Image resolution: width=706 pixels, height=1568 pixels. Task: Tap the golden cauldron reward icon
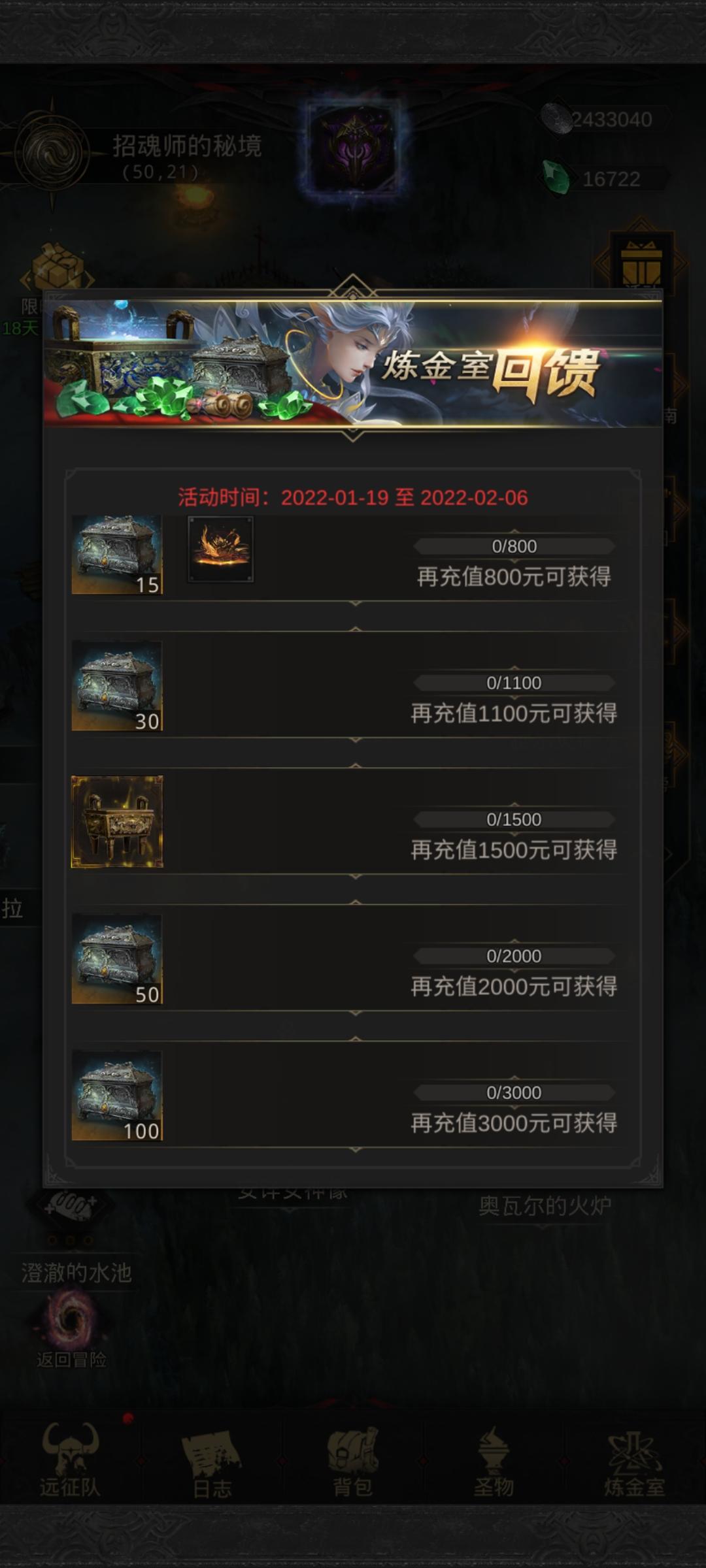point(117,822)
